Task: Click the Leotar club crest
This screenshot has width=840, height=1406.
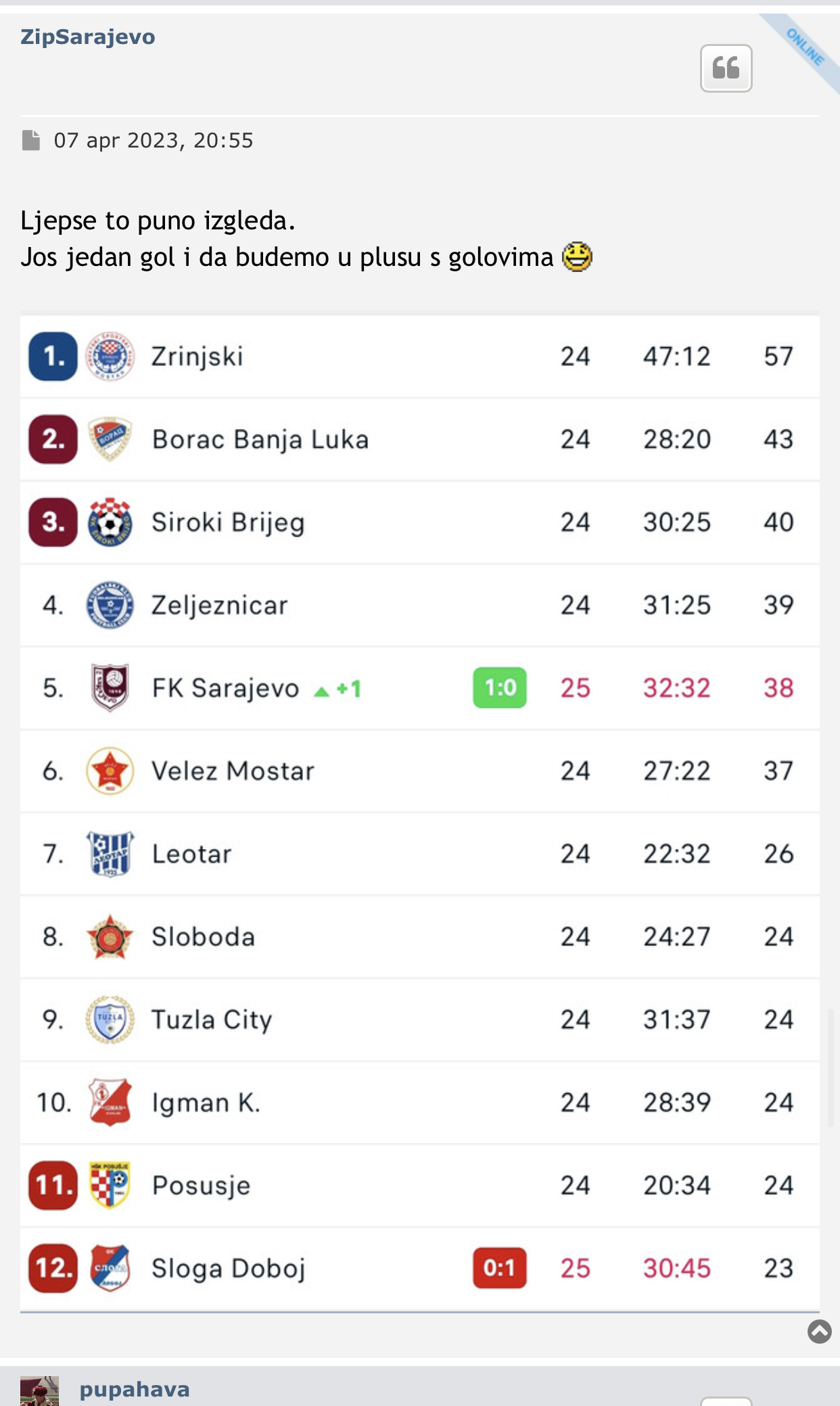Action: (110, 854)
